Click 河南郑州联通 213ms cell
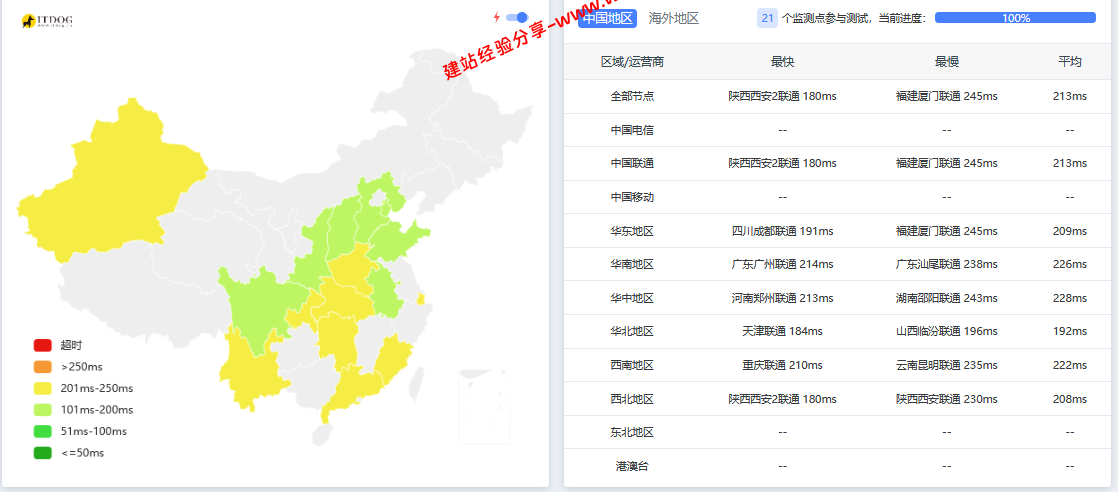Image resolution: width=1118 pixels, height=492 pixels. [x=782, y=298]
